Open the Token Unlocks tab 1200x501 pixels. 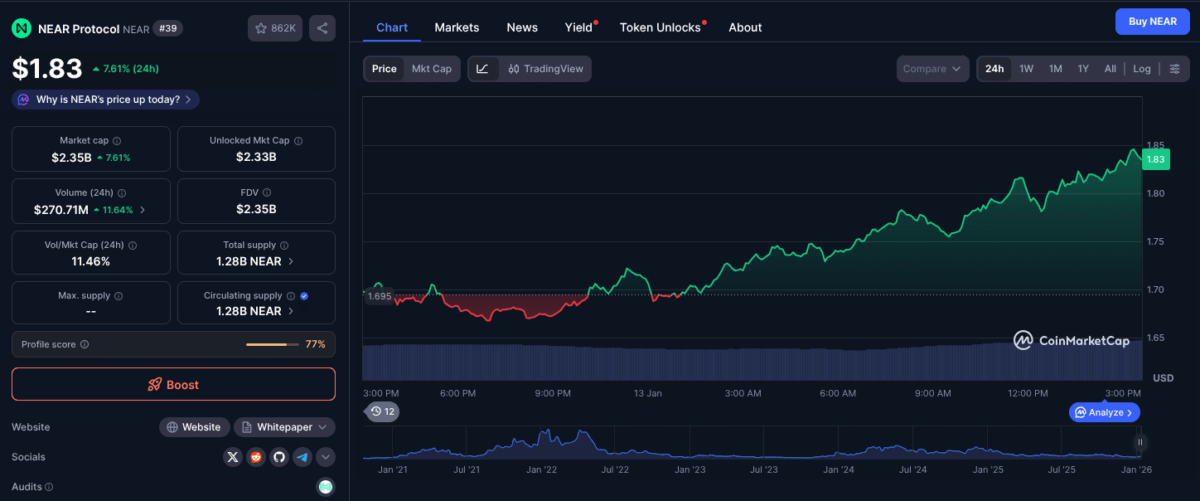pyautogui.click(x=660, y=27)
